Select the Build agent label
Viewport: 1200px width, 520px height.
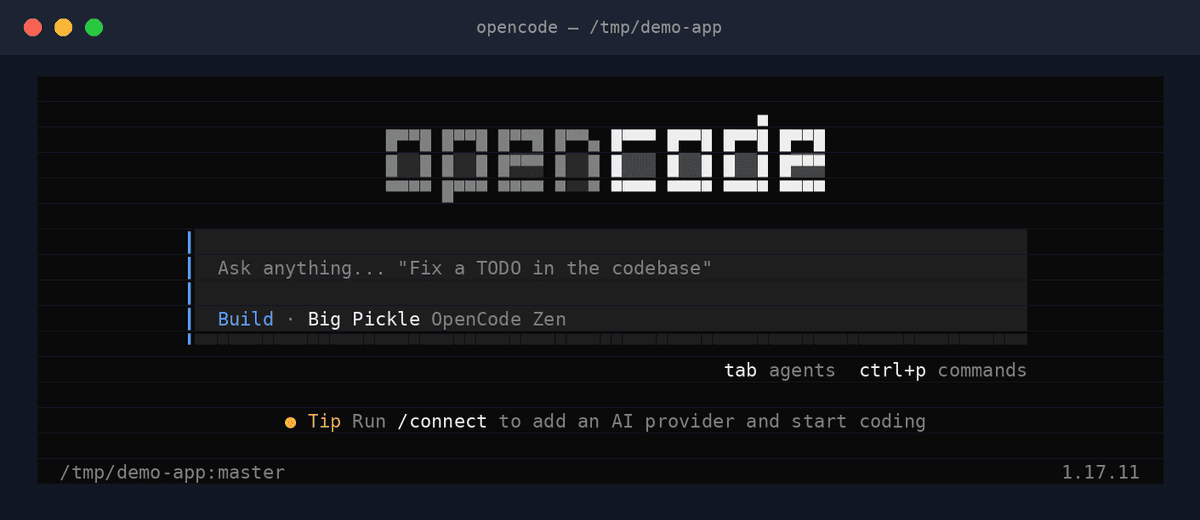(245, 319)
